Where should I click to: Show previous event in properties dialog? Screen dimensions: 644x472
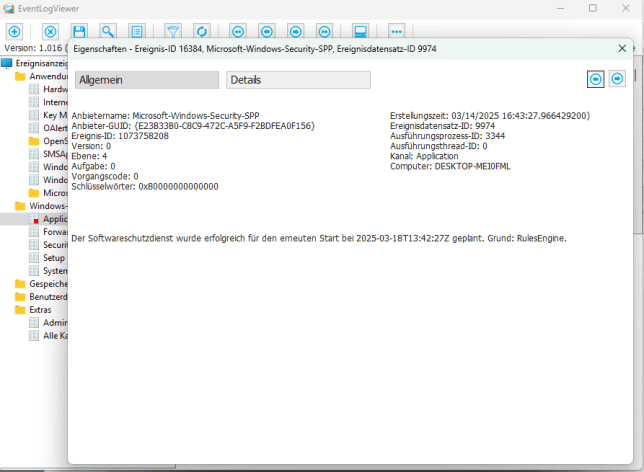(x=595, y=79)
